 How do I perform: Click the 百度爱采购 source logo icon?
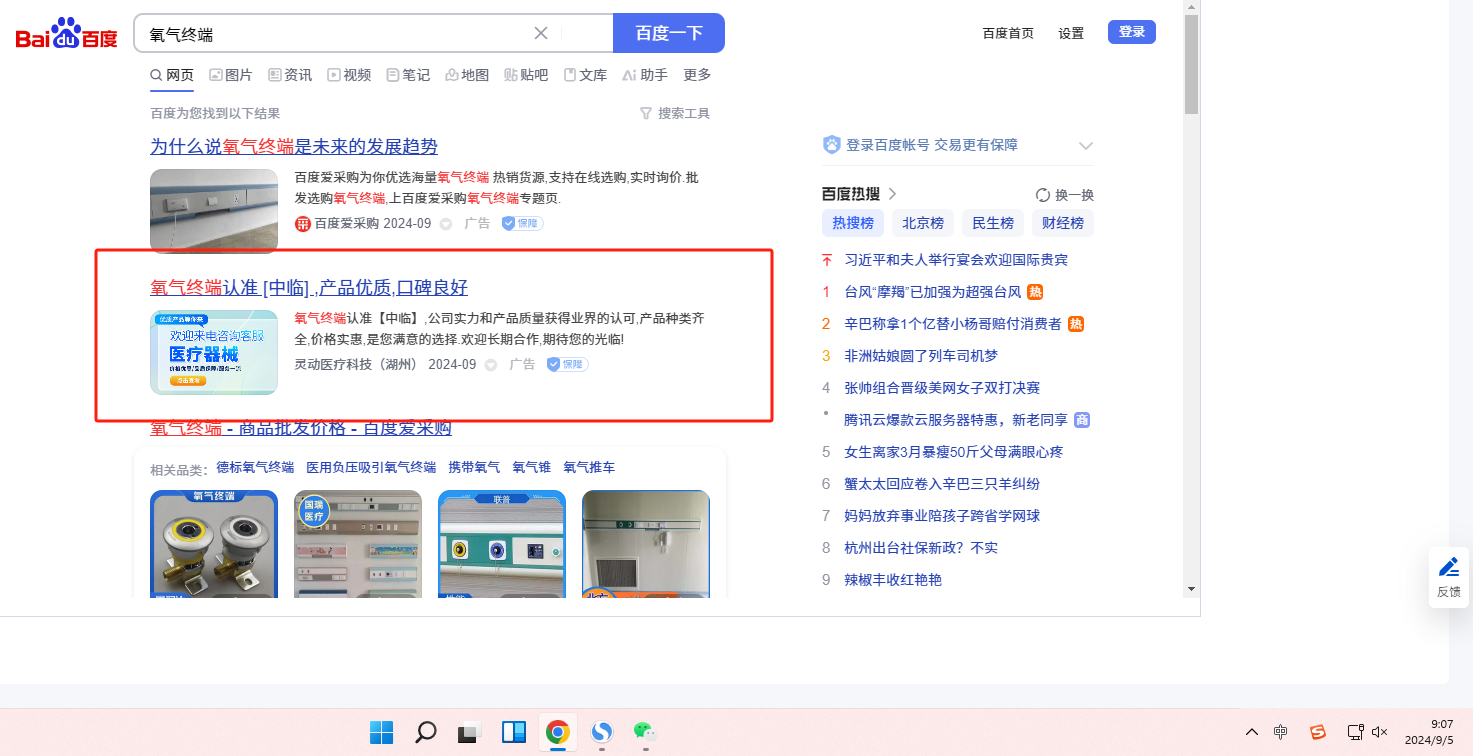(303, 223)
